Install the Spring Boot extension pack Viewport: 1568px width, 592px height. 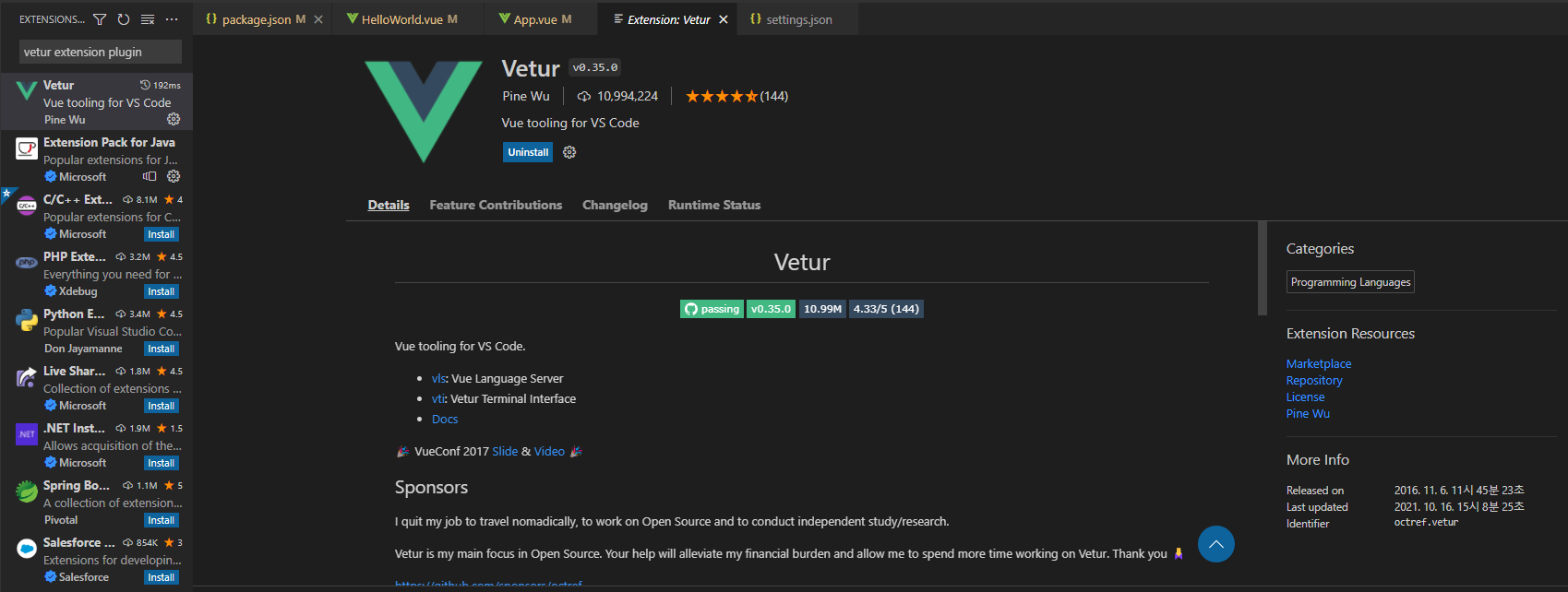pyautogui.click(x=162, y=520)
